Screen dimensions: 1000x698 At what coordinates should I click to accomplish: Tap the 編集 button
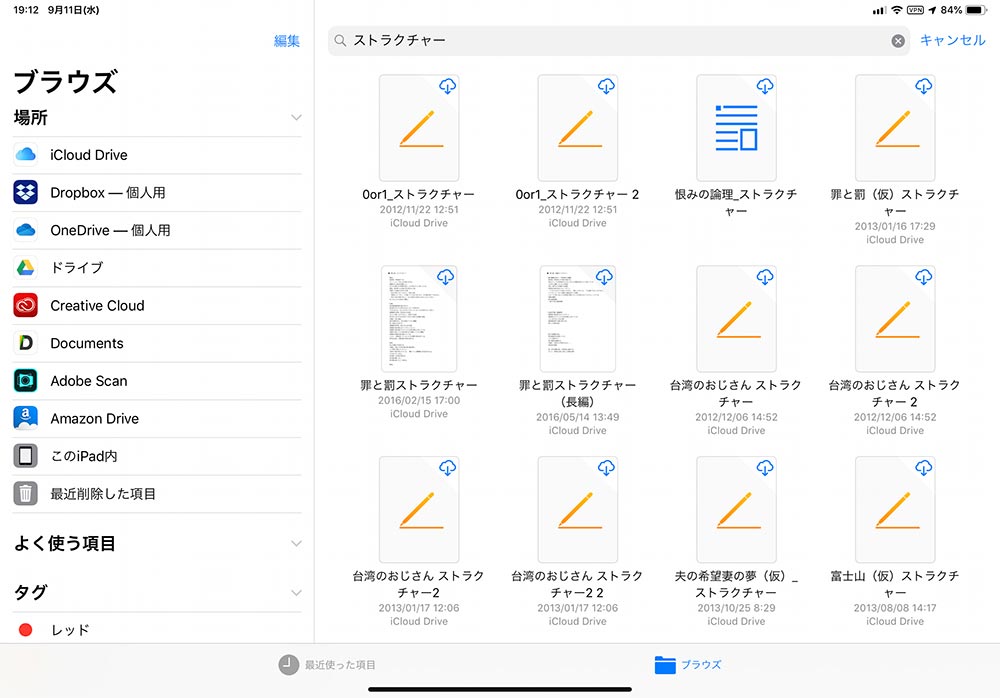[x=287, y=41]
